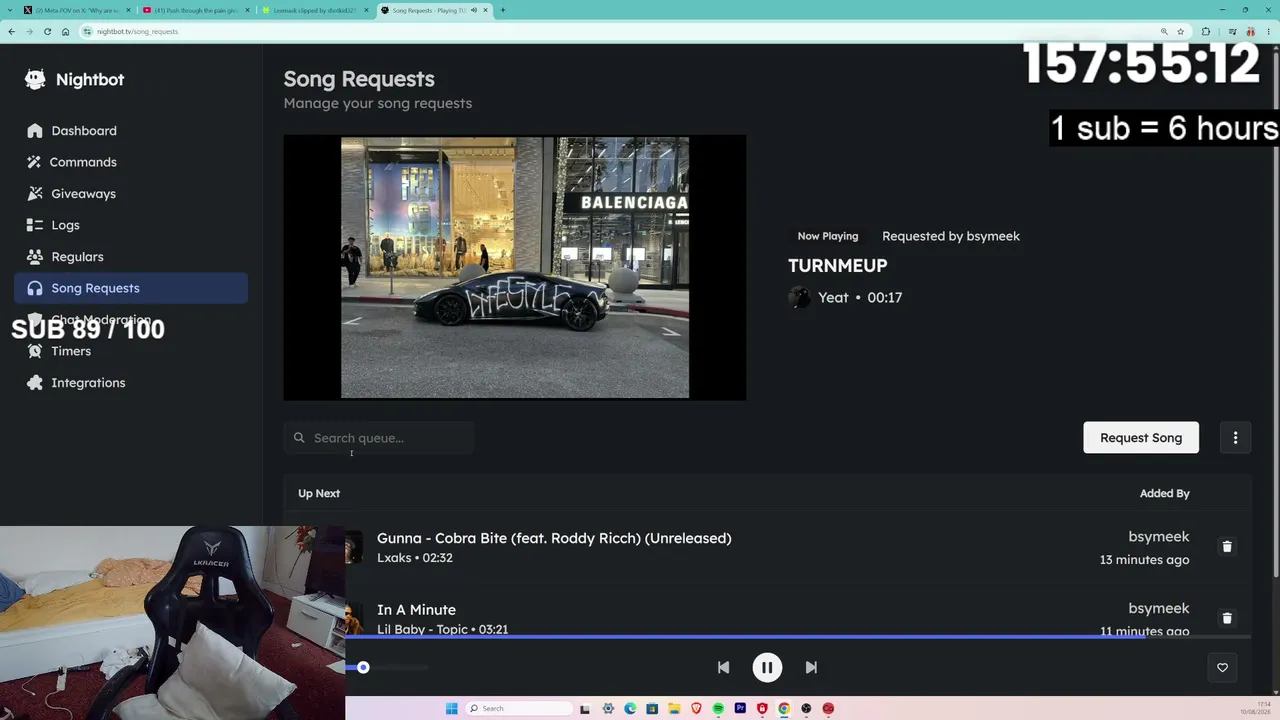Click the Yeat artist avatar
Image resolution: width=1280 pixels, height=720 pixels.
[799, 297]
